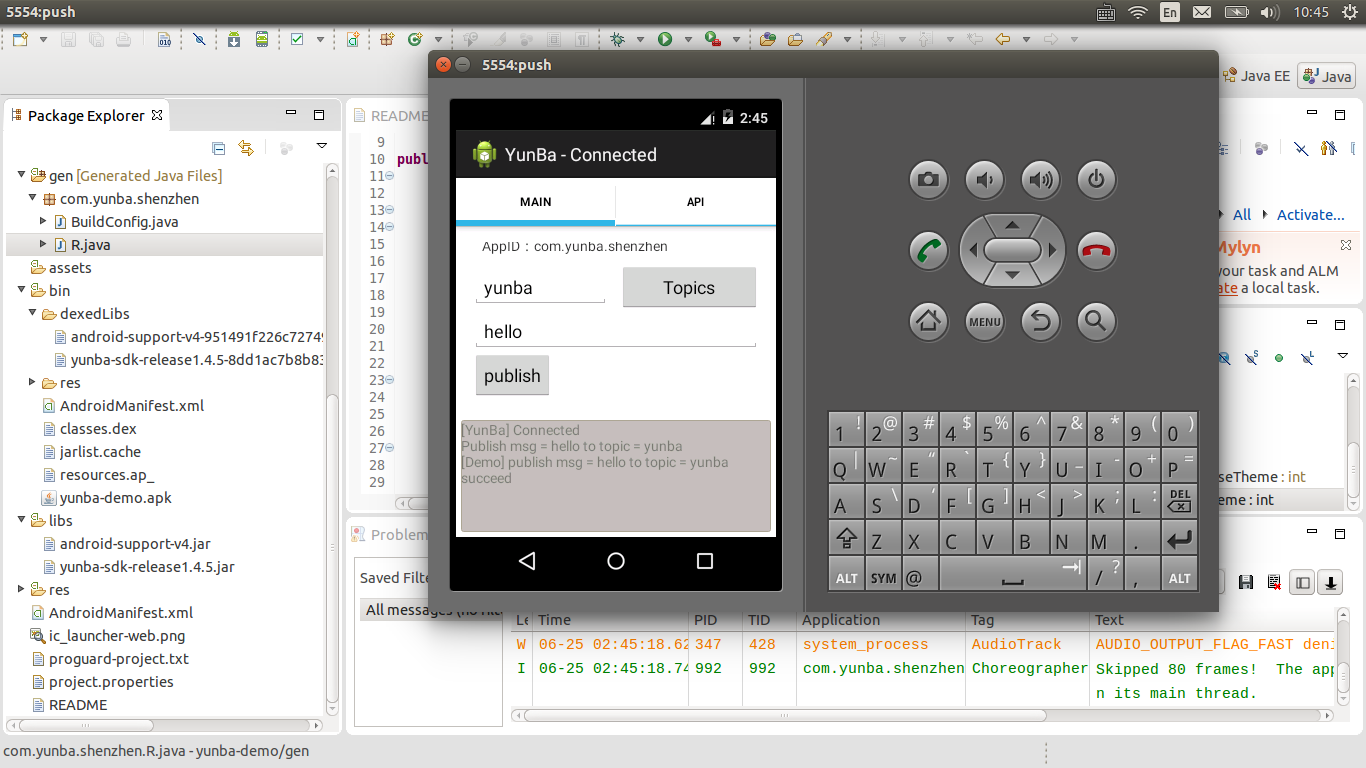Collapse the bin folder

(x=21, y=290)
